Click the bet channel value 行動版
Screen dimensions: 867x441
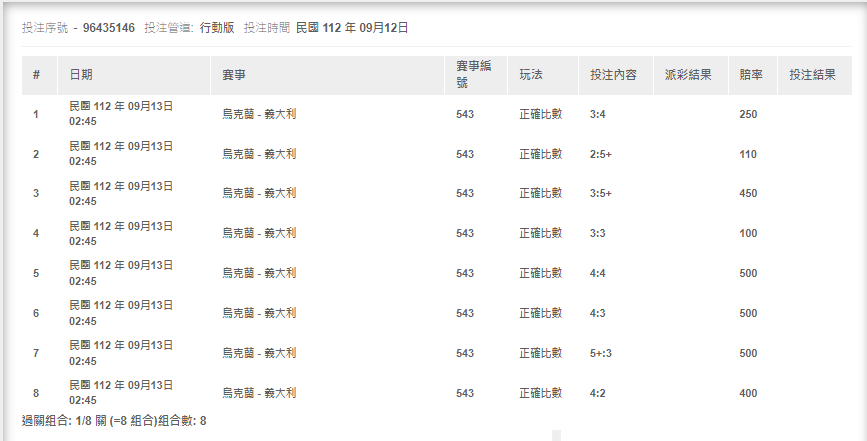[x=217, y=28]
